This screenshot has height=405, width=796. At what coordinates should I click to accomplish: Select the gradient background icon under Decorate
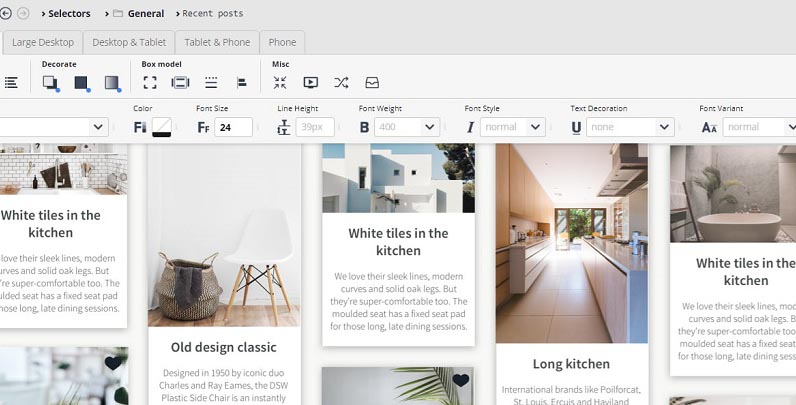(x=112, y=83)
